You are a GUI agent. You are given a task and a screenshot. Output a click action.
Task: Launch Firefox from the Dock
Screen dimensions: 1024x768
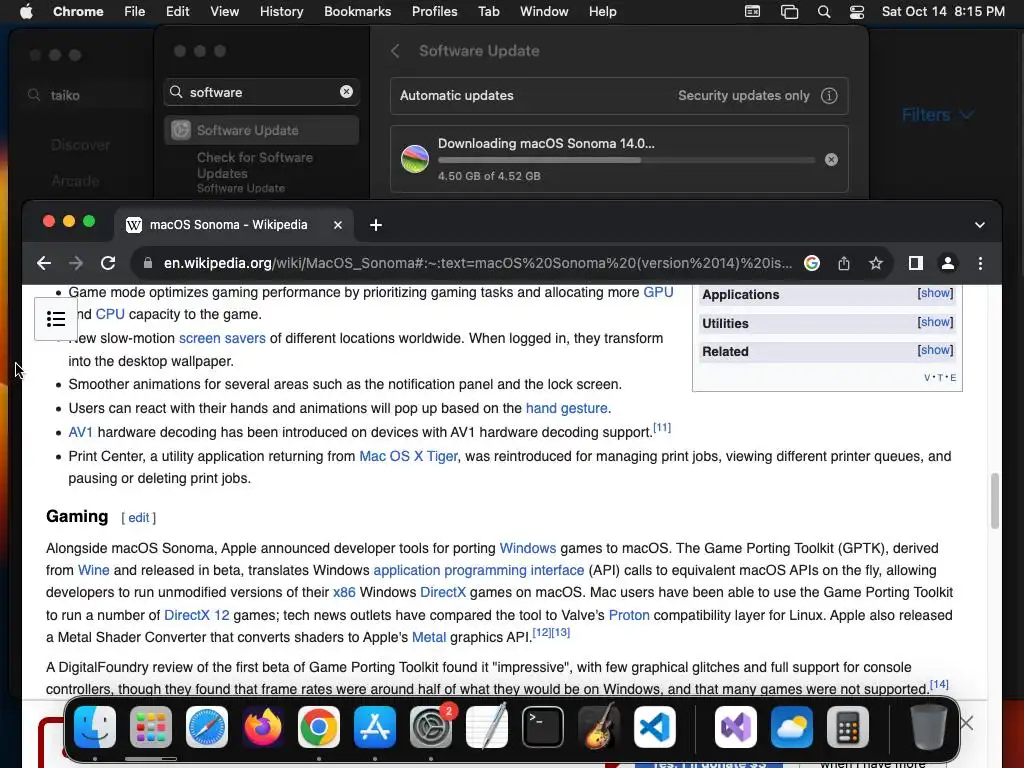tap(263, 727)
